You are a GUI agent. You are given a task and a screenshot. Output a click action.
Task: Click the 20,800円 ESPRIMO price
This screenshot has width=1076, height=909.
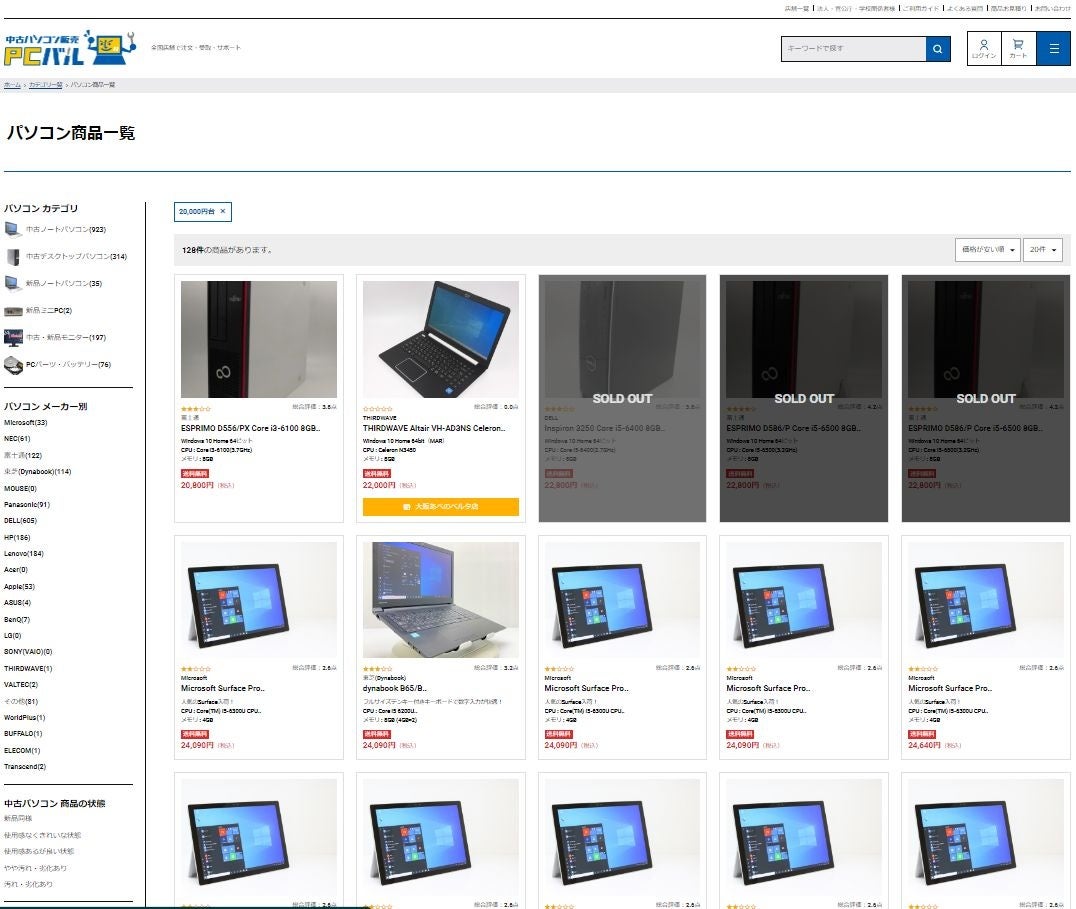pyautogui.click(x=198, y=485)
